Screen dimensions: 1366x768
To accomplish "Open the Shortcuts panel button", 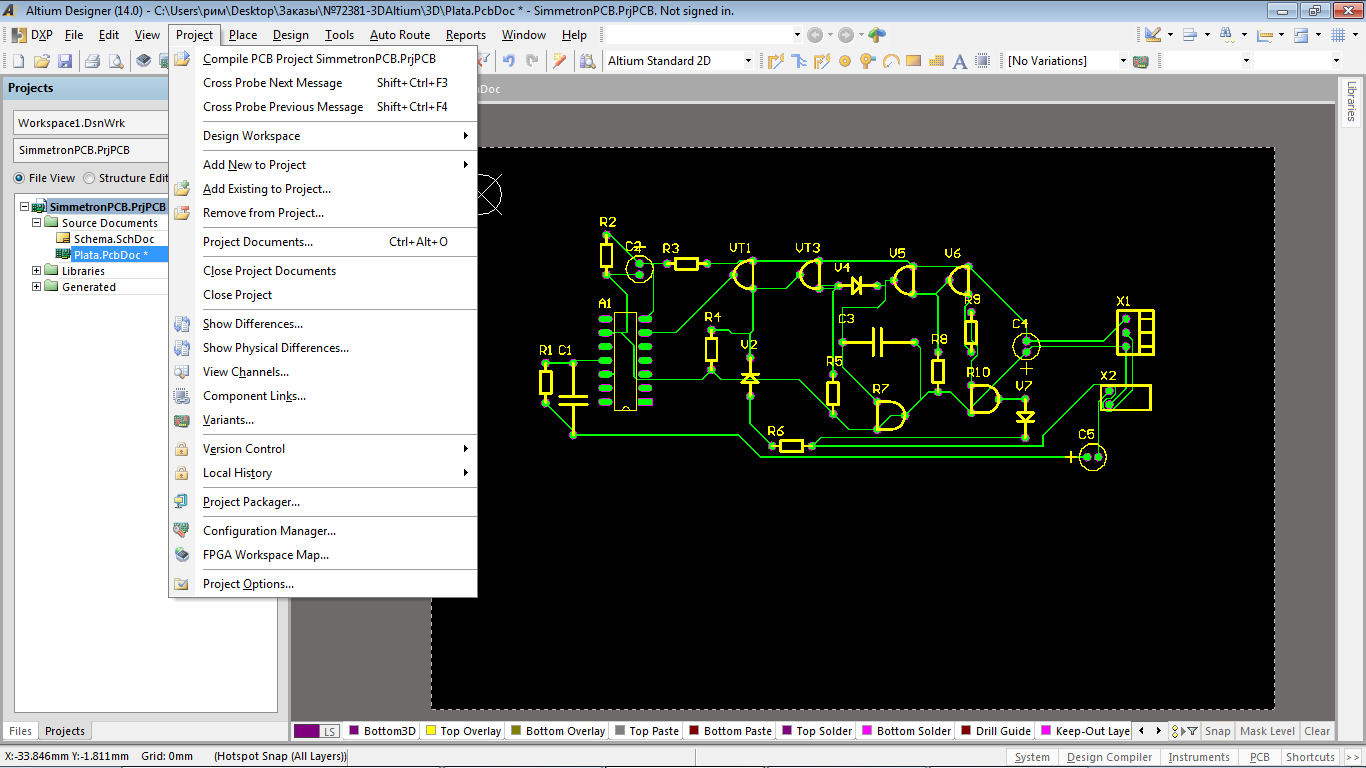I will coord(1310,757).
